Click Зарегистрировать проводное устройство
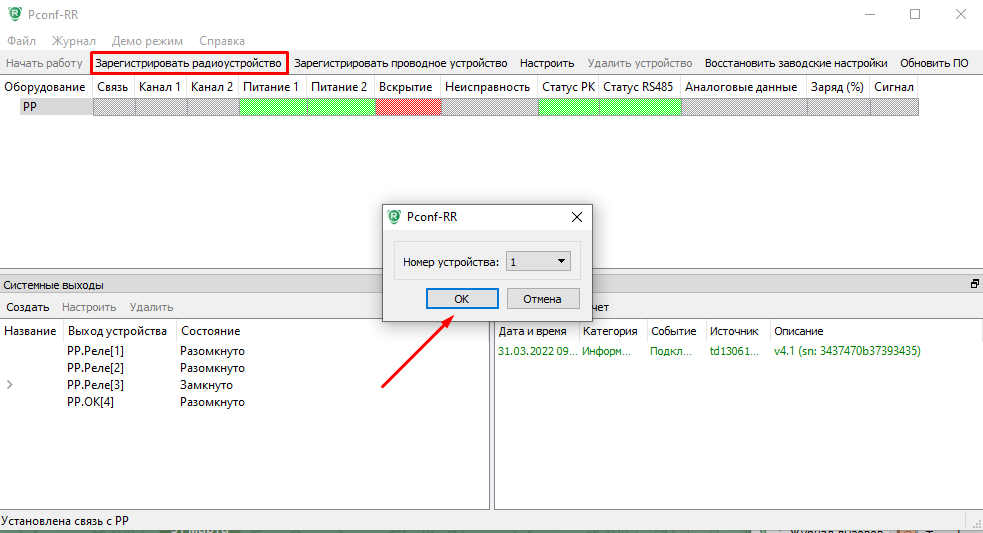 [x=400, y=63]
